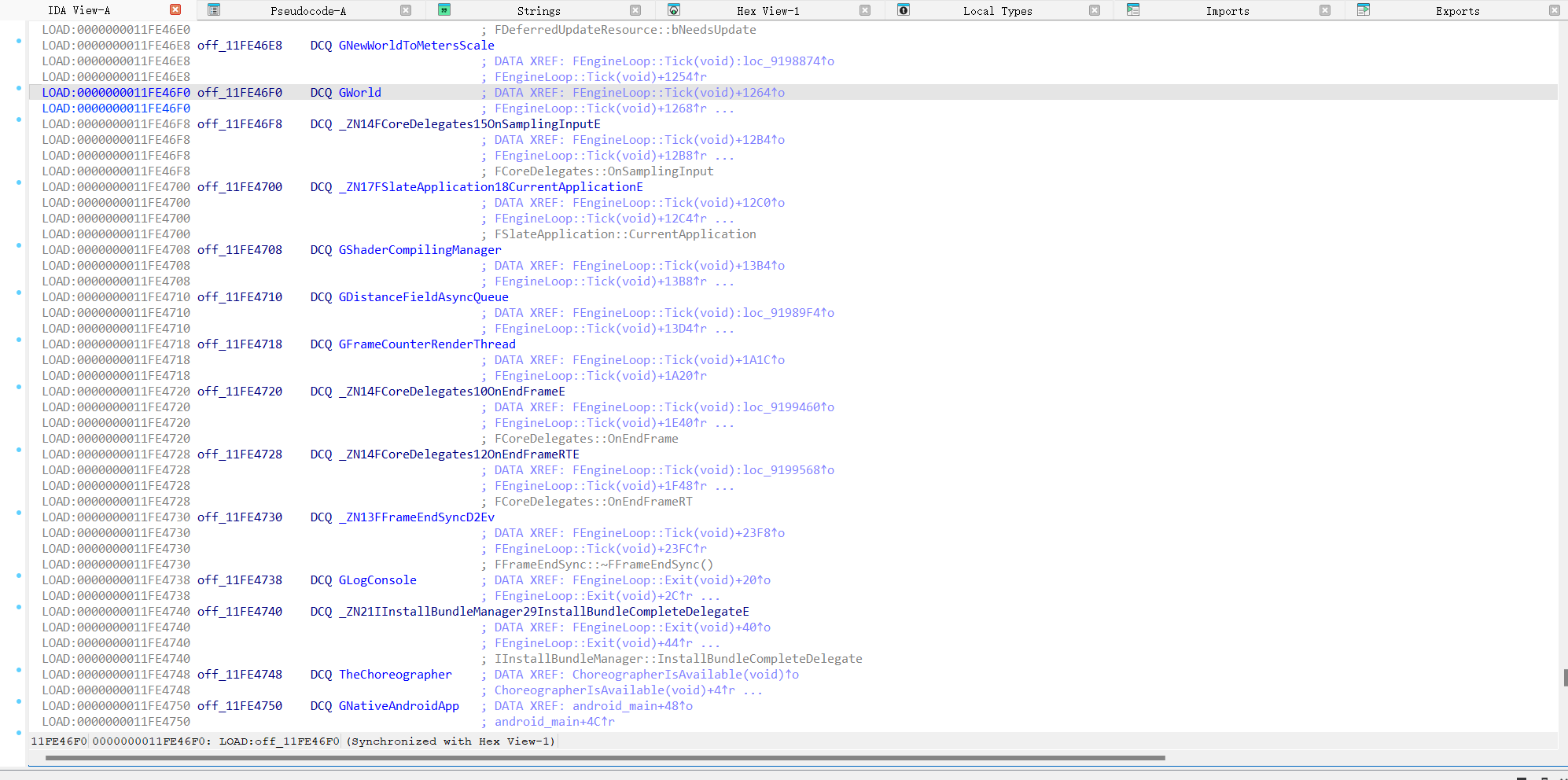Click the TheChoreographer symbol

(396, 675)
